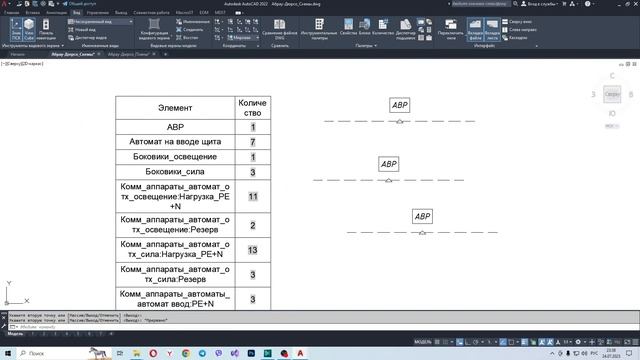Open the Photoshop icon on taskbar
Viewport: 640px width, 360px height.
[x=251, y=353]
